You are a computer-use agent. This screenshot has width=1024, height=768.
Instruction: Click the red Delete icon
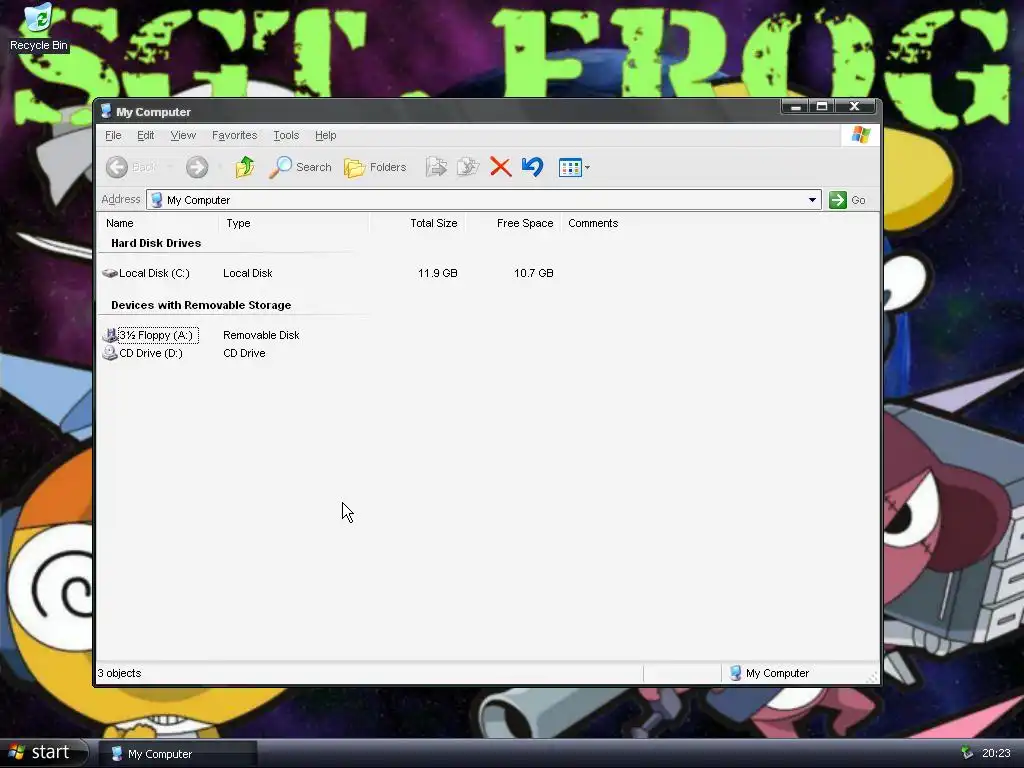pyautogui.click(x=500, y=167)
